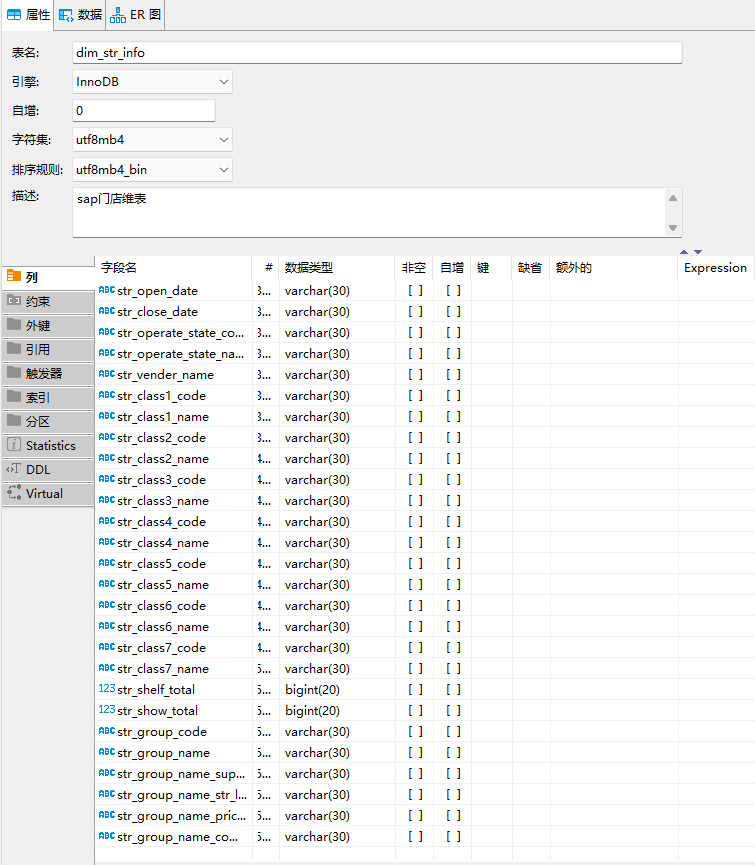Open the 排序规则 utf8mb4_bin dropdown
This screenshot has height=865, width=755.
tap(152, 169)
